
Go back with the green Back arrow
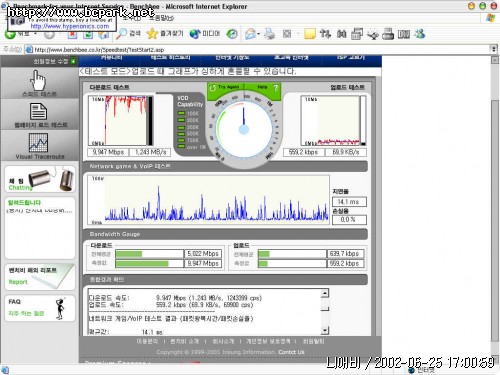(10, 34)
